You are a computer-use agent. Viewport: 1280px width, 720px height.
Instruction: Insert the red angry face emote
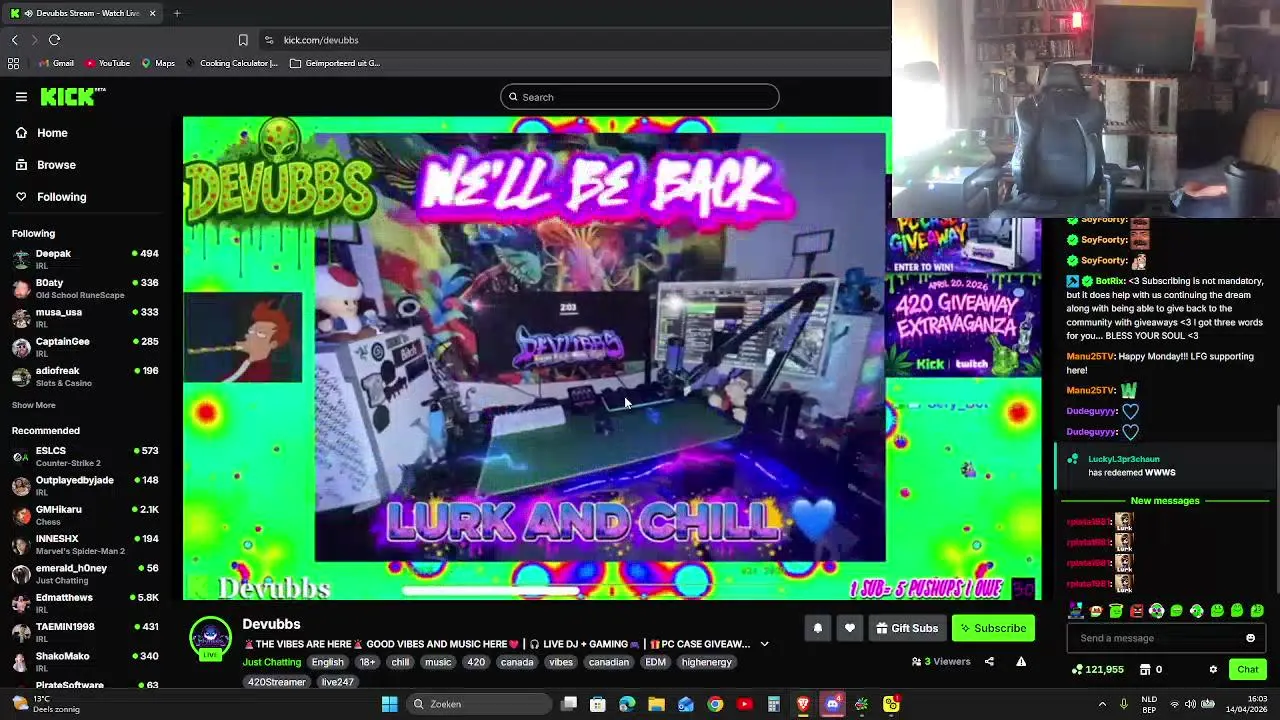click(1136, 611)
